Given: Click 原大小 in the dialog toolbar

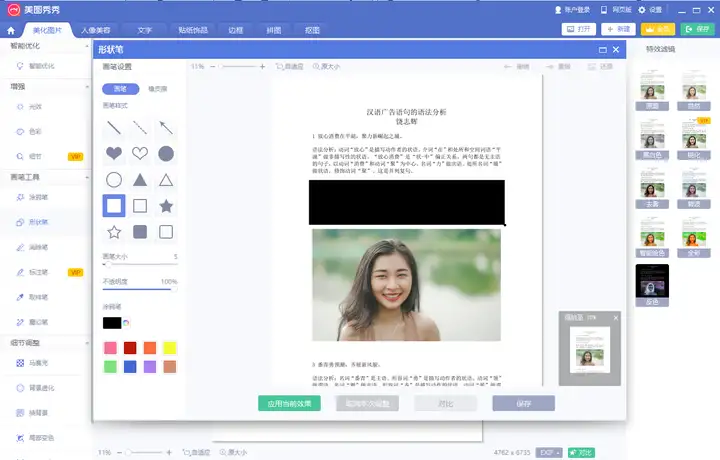Looking at the screenshot, I should point(326,67).
